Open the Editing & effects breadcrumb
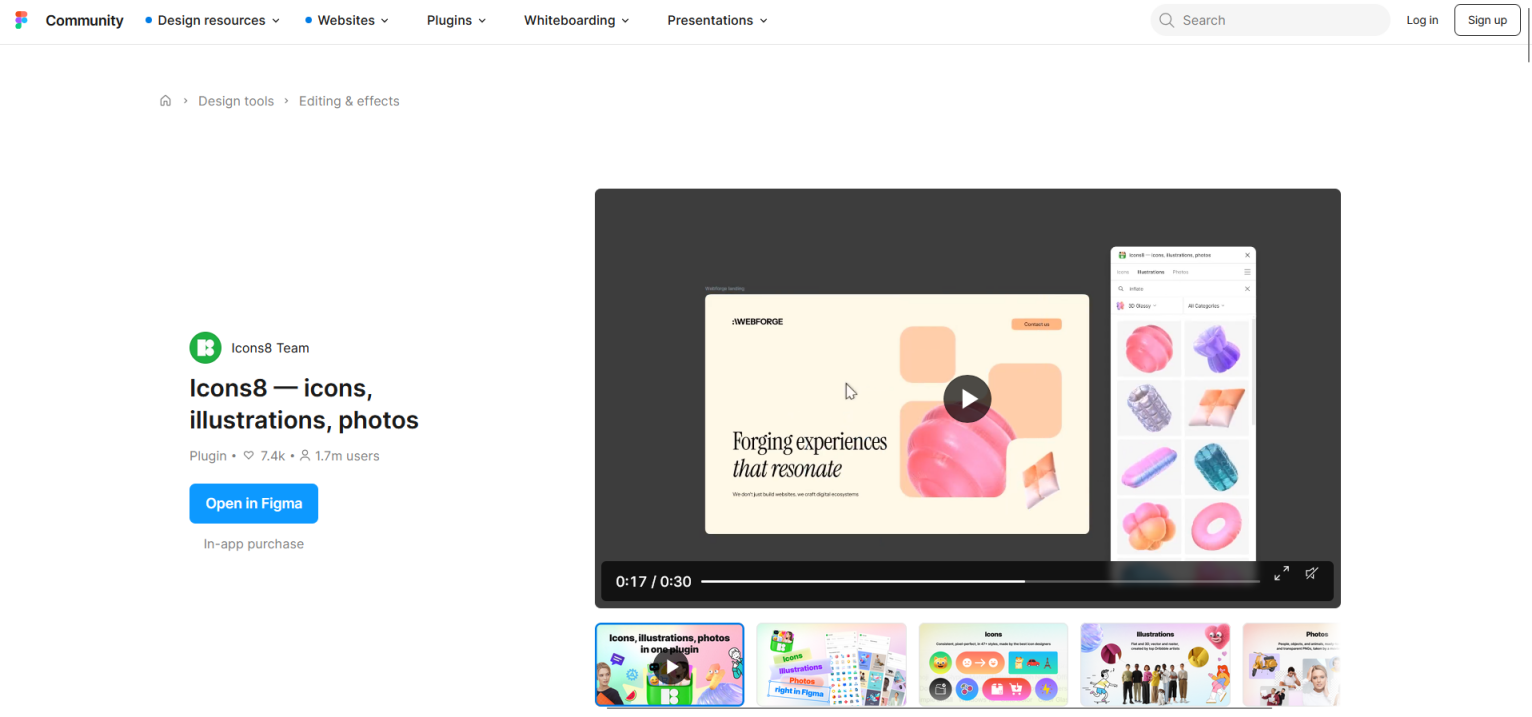The image size is (1532, 717). (x=349, y=101)
